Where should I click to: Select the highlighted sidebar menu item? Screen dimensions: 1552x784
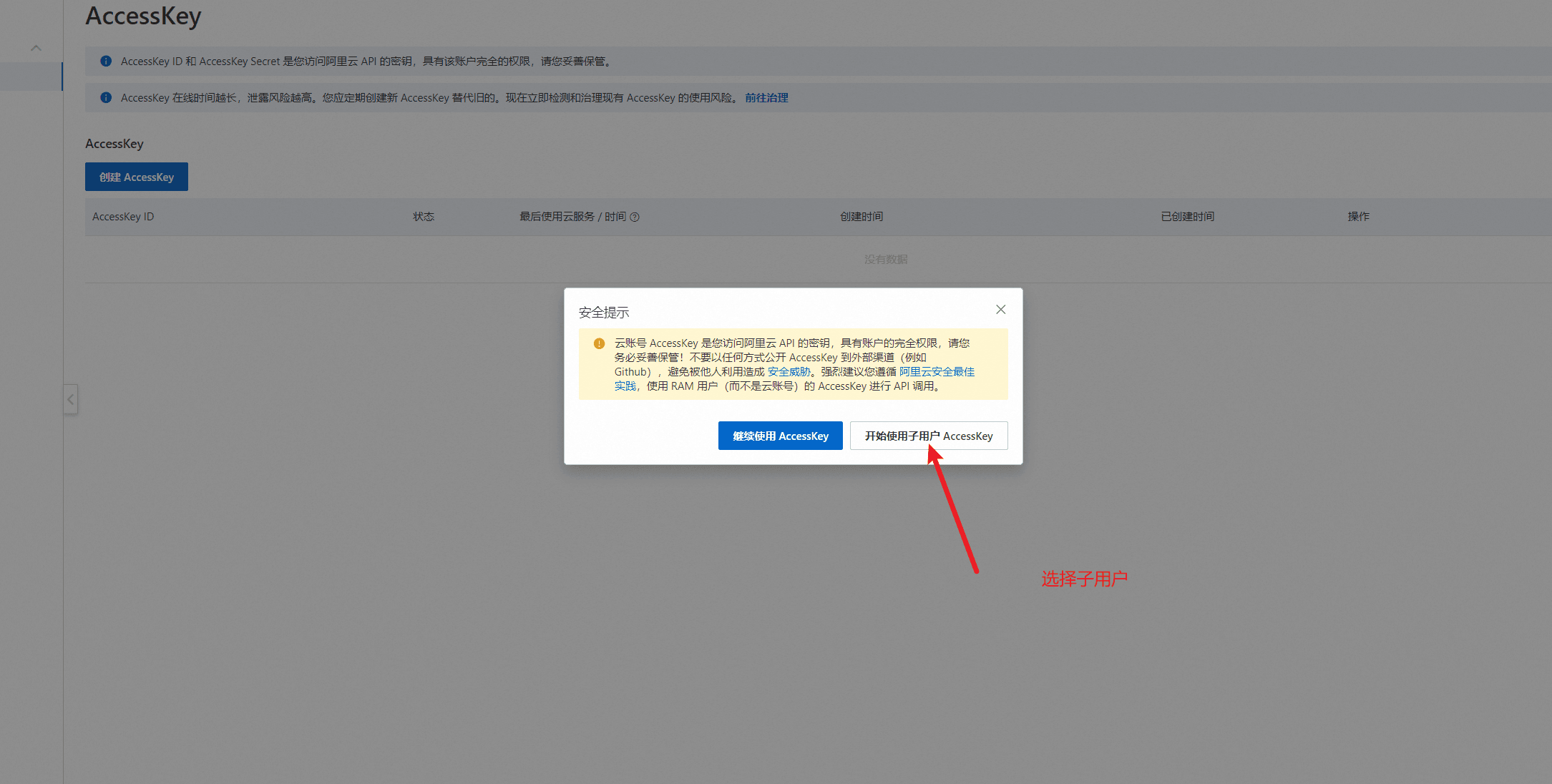(x=31, y=77)
